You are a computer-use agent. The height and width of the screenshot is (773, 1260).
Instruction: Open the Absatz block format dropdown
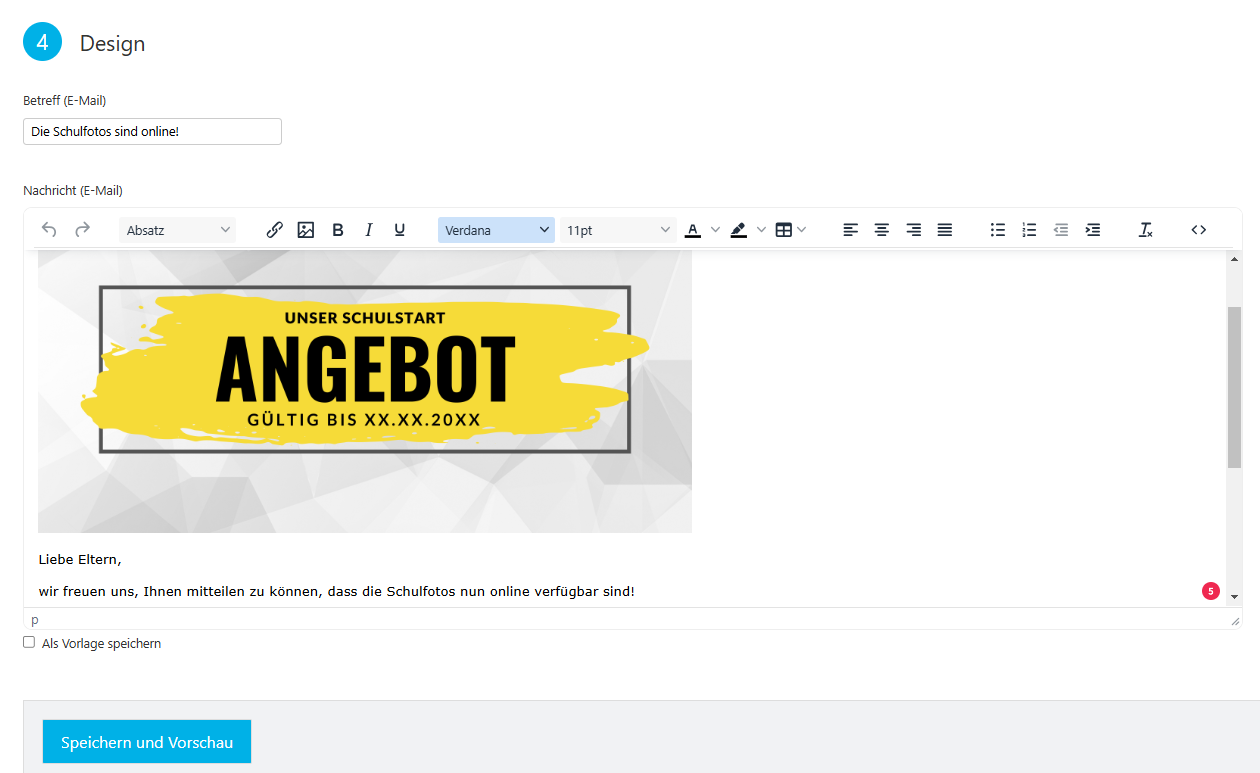178,230
